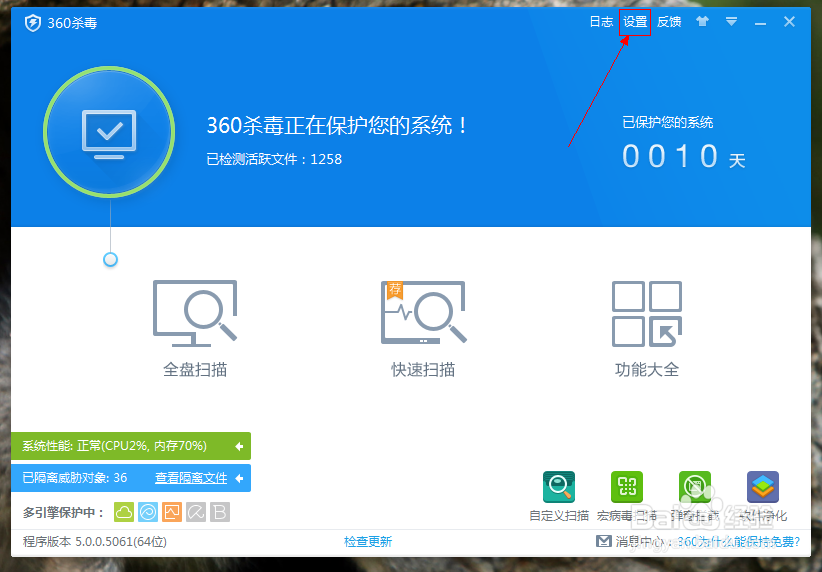The image size is (822, 572).
Task: Open the skin (shirt) icon
Action: click(x=702, y=21)
